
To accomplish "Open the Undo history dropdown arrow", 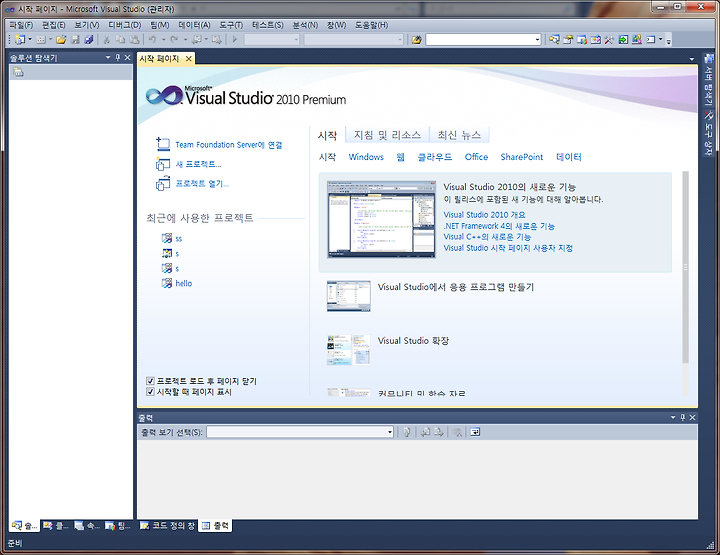I will (x=163, y=40).
